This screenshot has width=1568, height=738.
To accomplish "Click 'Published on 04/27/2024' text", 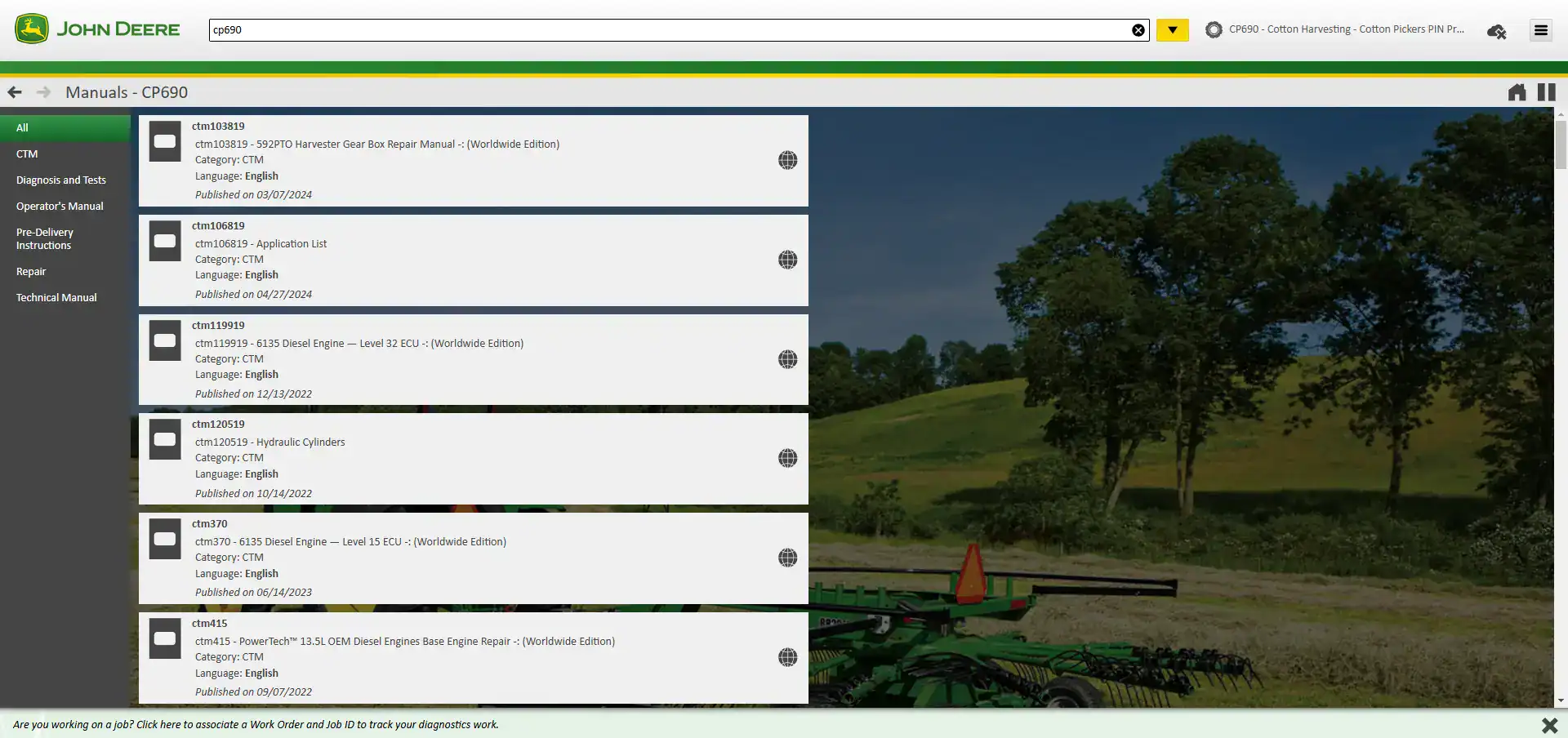I will 253,295.
